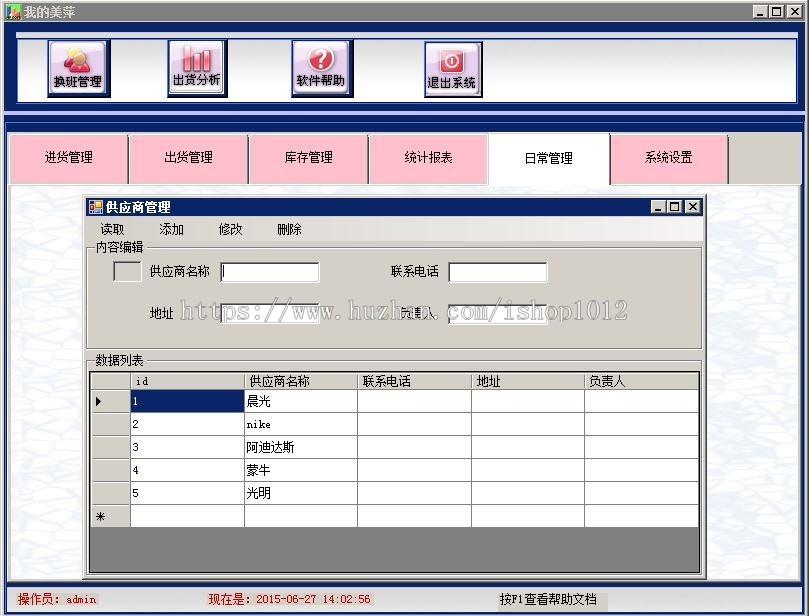The image size is (809, 616).
Task: Switch to the 进货管理 tab
Action: [x=68, y=158]
